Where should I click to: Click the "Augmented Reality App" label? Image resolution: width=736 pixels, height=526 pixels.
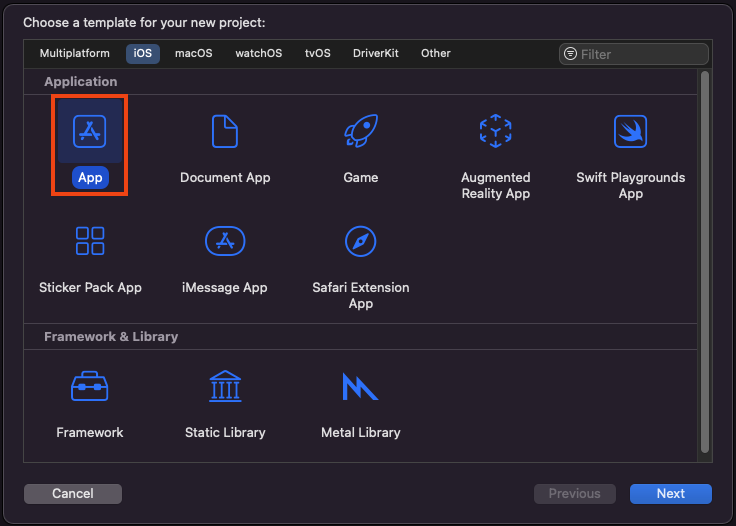495,186
